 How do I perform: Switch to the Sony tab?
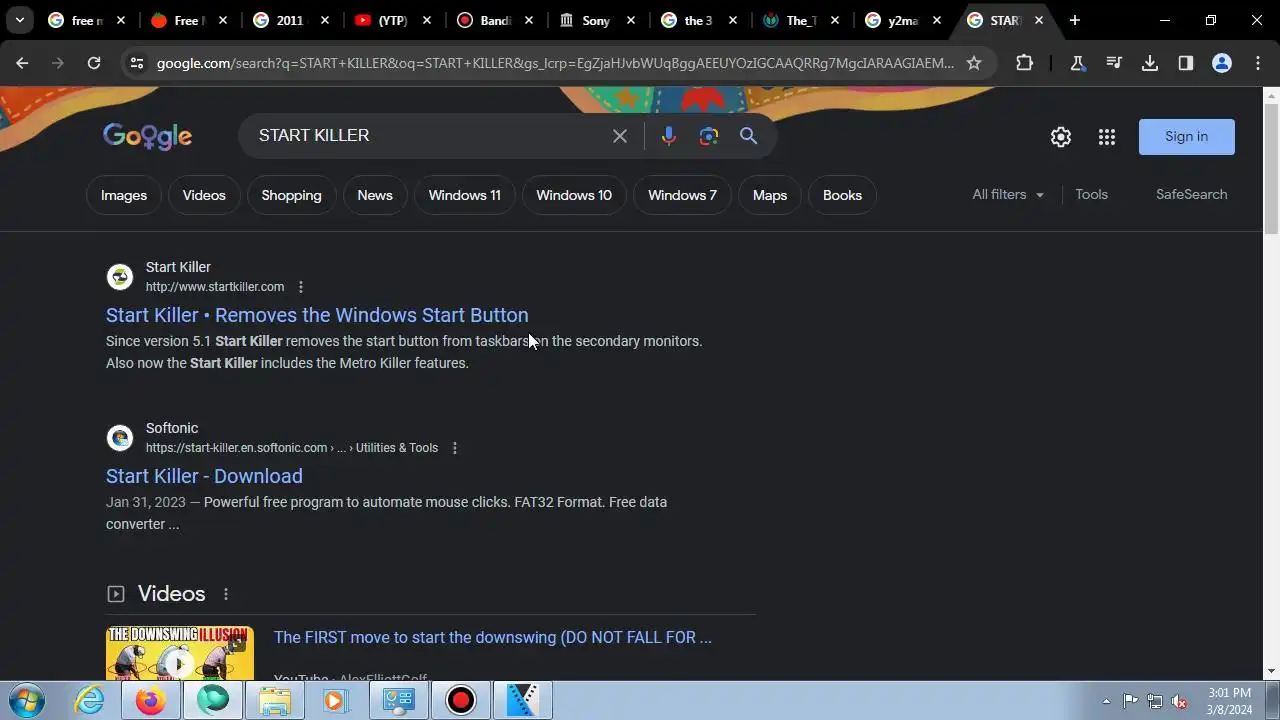(x=596, y=20)
